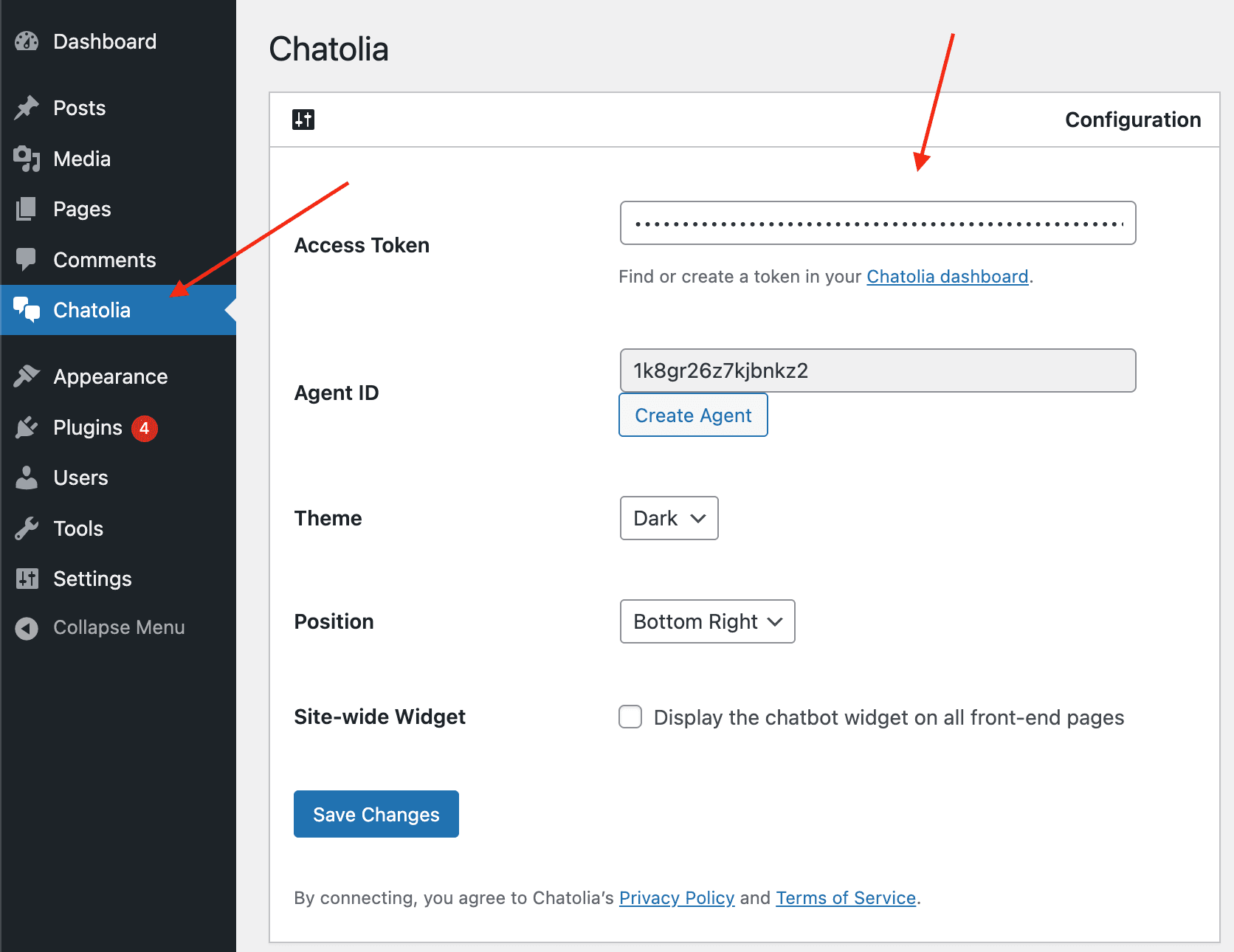Screen dimensions: 1234x952
Task: Click the Save Changes button
Action: click(x=376, y=814)
